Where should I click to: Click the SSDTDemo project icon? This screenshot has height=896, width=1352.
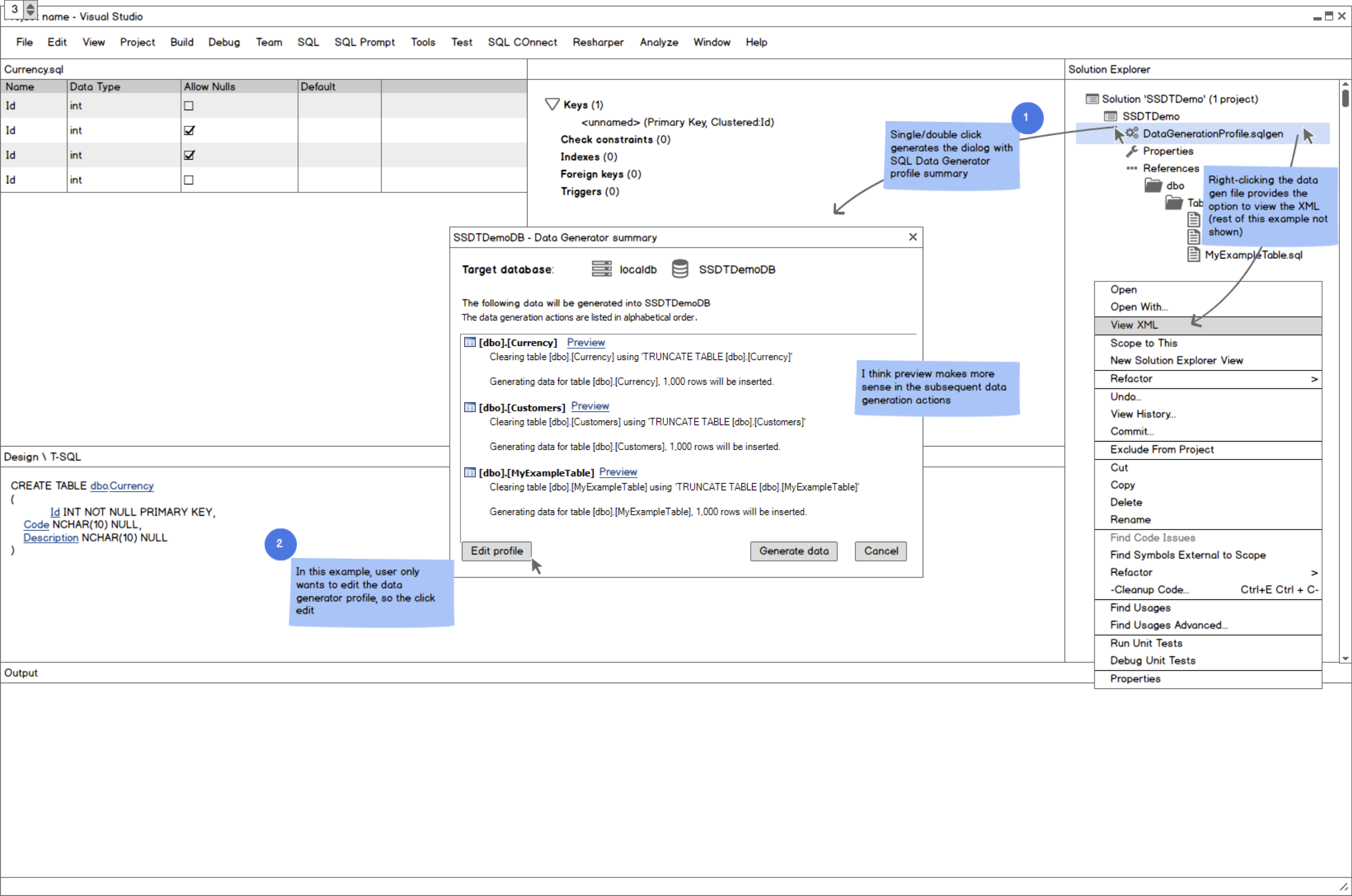1110,117
